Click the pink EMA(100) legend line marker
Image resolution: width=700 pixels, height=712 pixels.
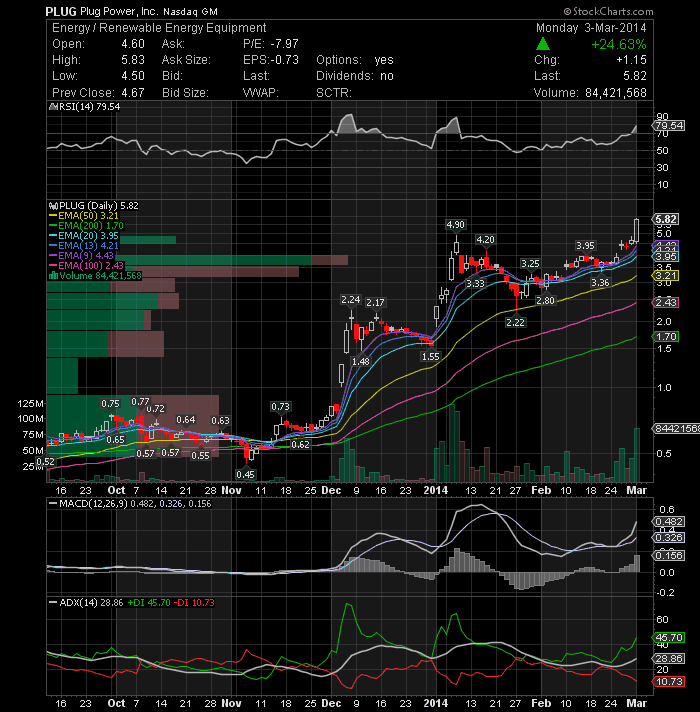coord(53,266)
